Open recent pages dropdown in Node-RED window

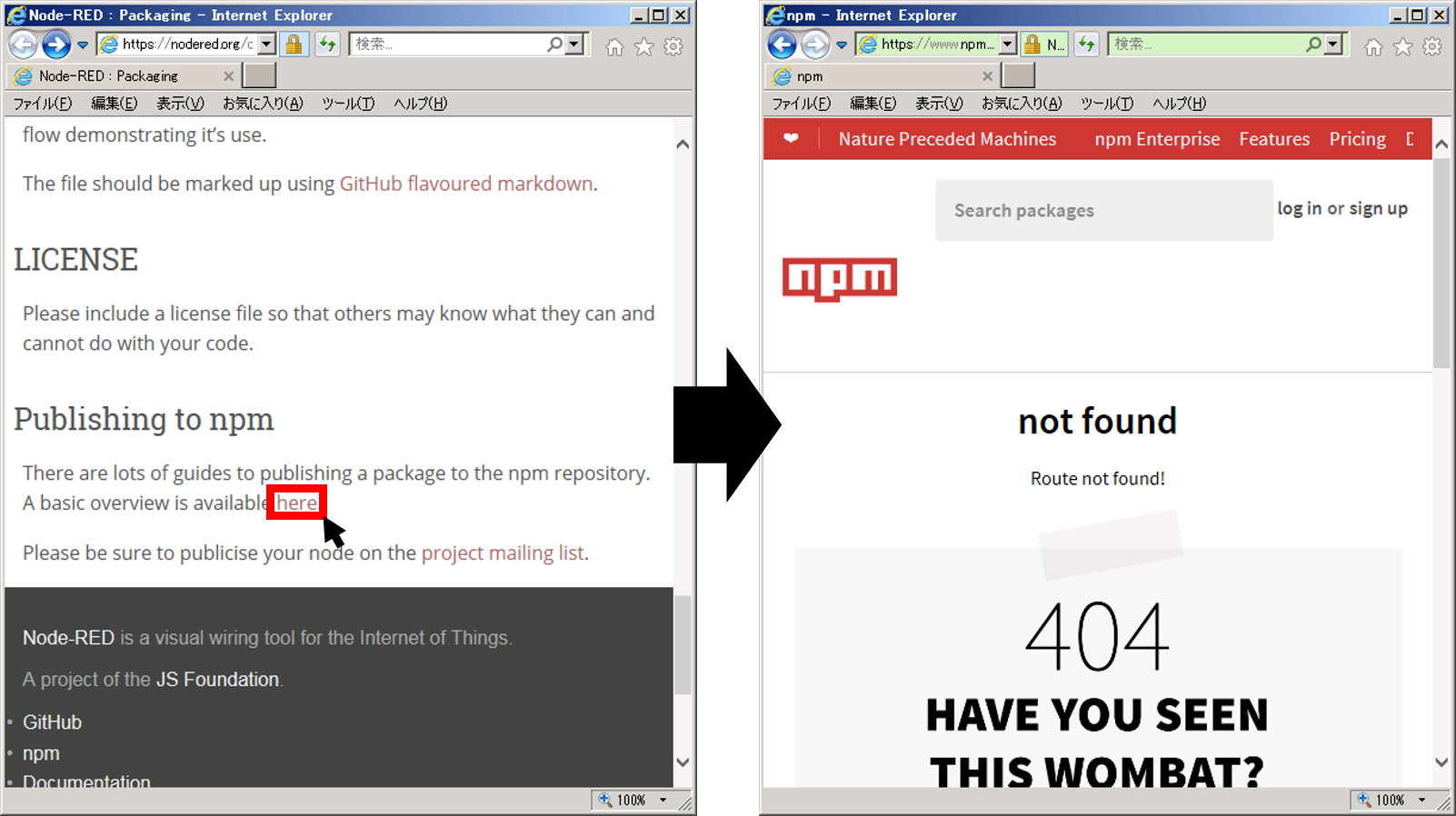point(83,45)
